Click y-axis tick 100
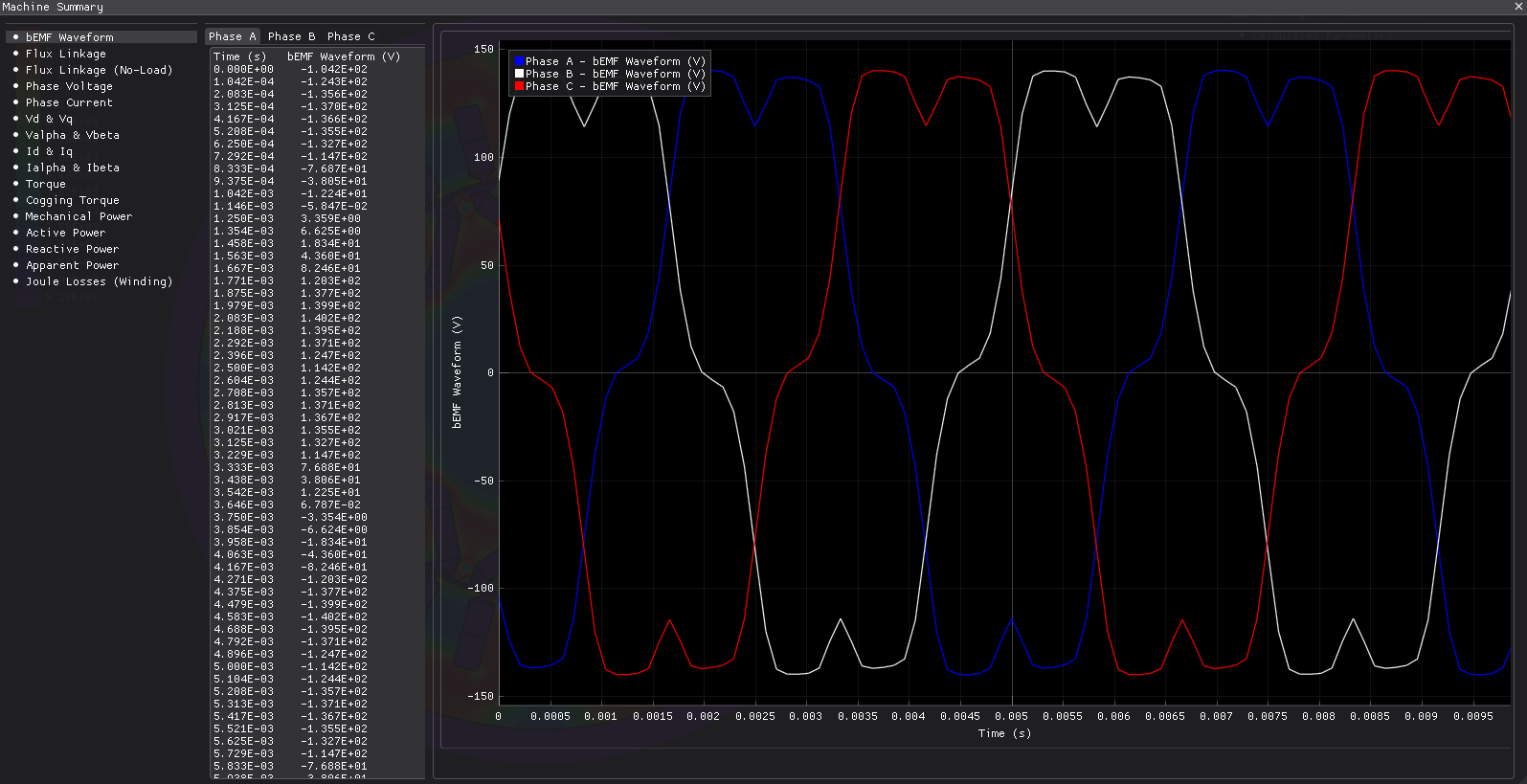This screenshot has width=1527, height=784. click(483, 157)
